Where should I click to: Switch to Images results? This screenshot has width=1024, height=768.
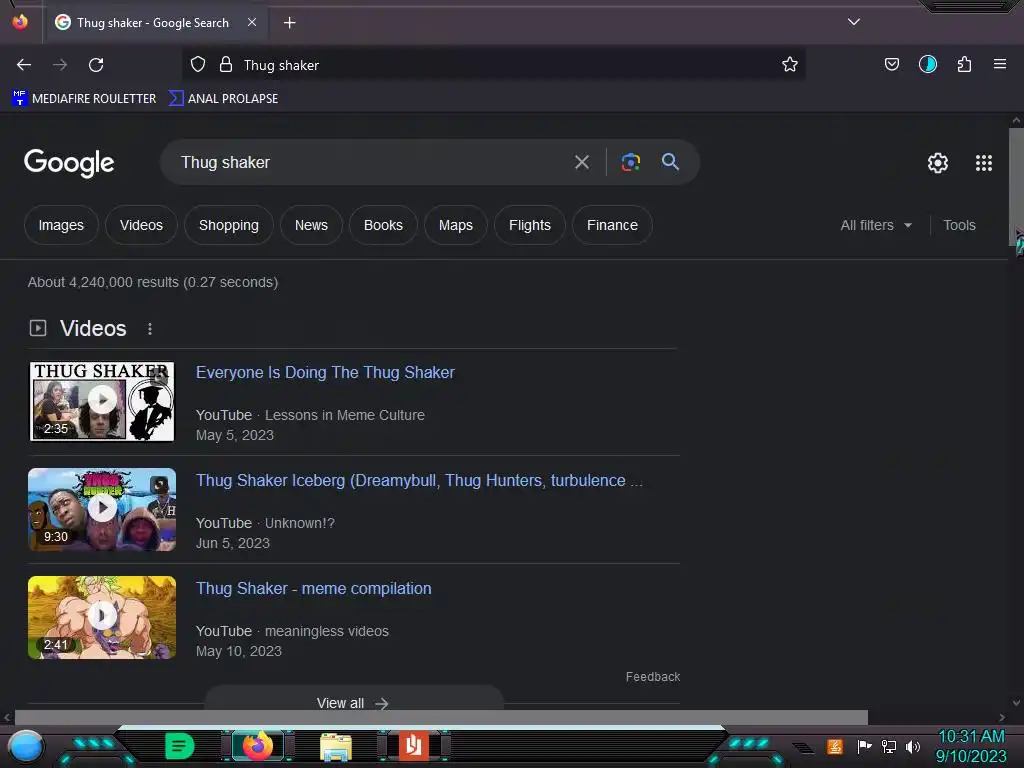pyautogui.click(x=61, y=225)
